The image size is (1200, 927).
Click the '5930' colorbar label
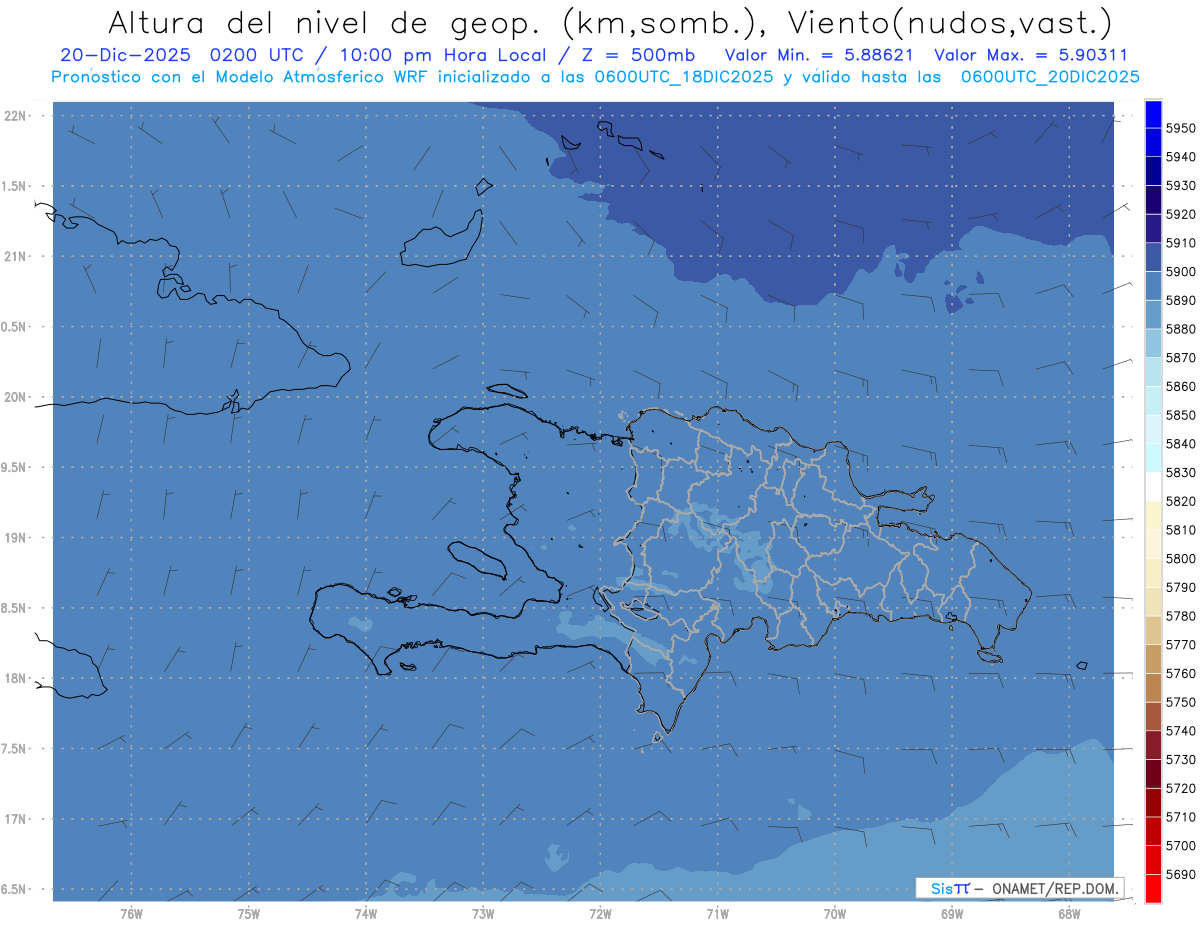coord(1180,185)
